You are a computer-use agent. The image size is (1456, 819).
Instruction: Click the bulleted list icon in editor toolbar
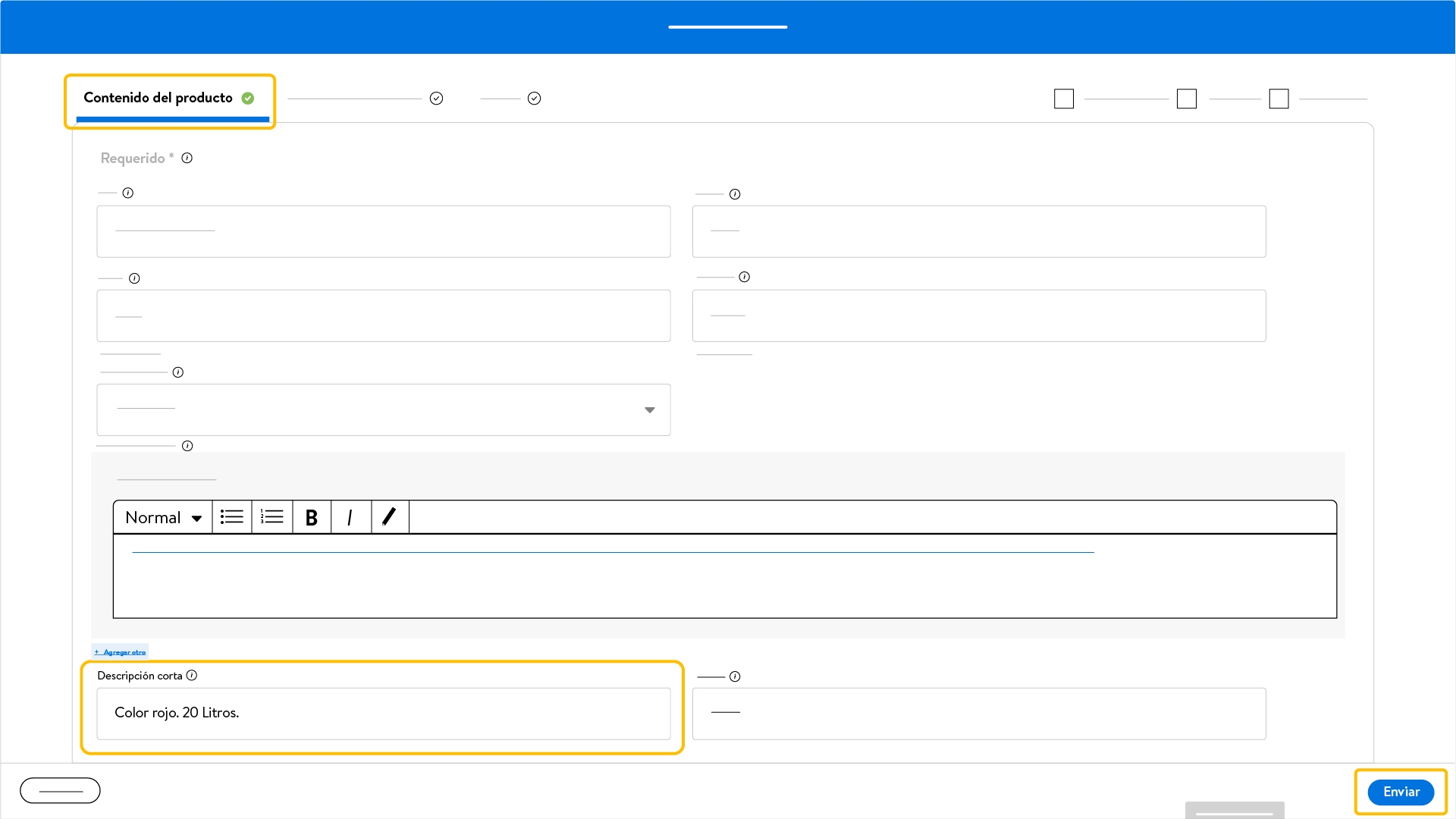click(231, 517)
